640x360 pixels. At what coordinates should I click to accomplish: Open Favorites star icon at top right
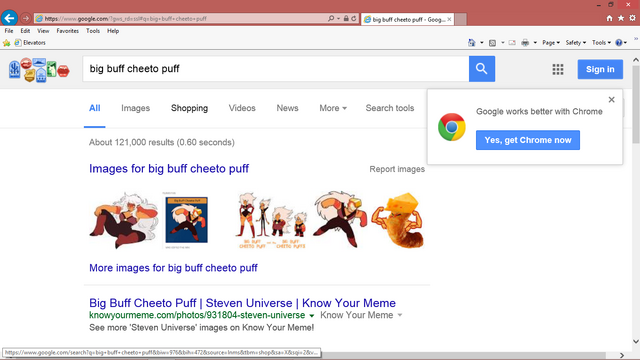(621, 18)
